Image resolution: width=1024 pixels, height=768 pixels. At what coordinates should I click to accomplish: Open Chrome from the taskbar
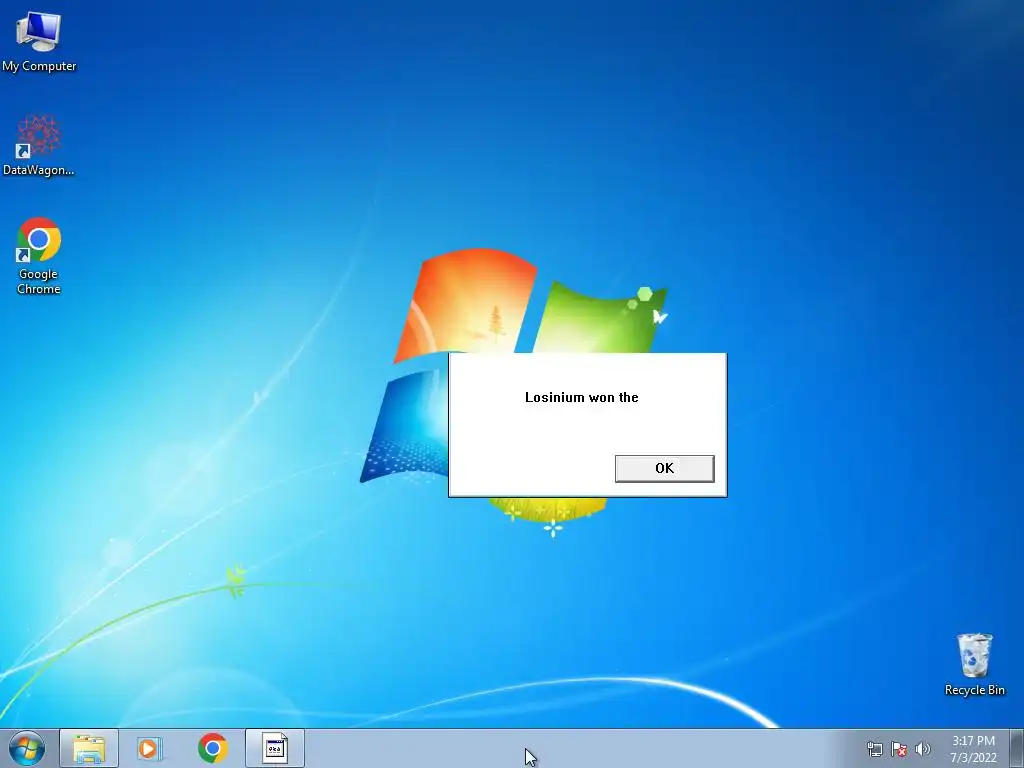click(213, 748)
